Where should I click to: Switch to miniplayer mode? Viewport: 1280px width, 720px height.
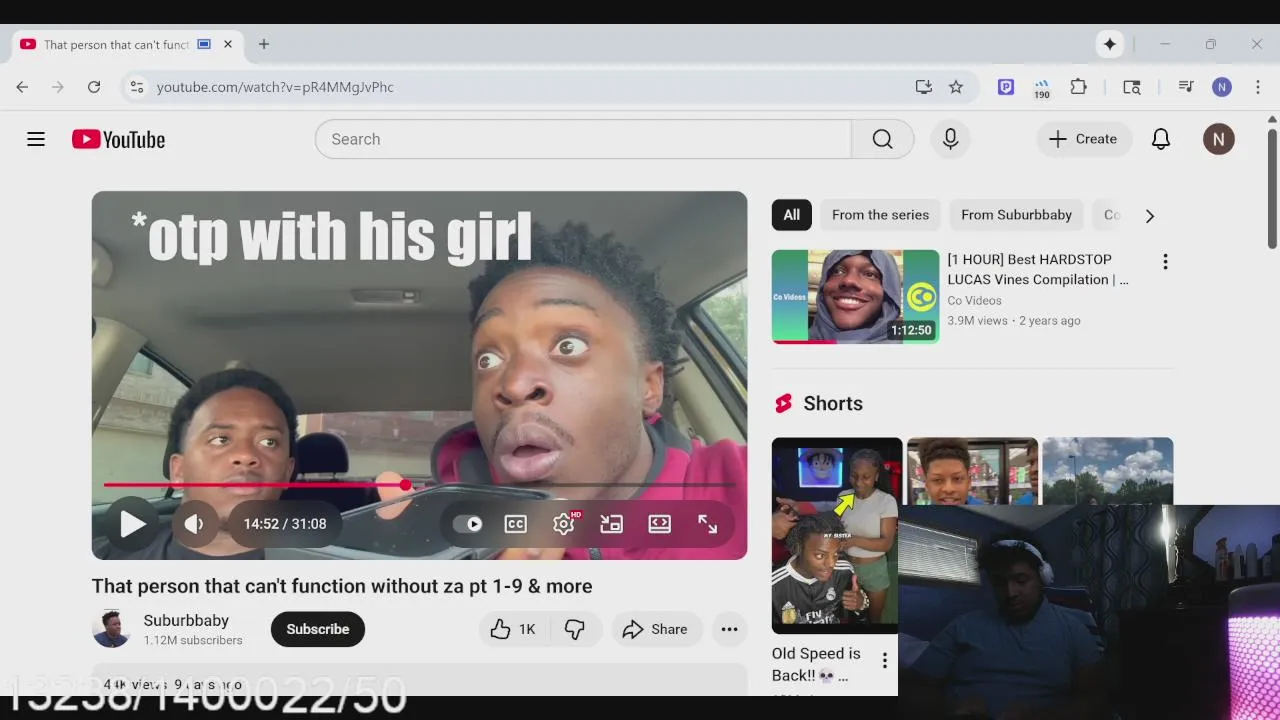[x=611, y=523]
